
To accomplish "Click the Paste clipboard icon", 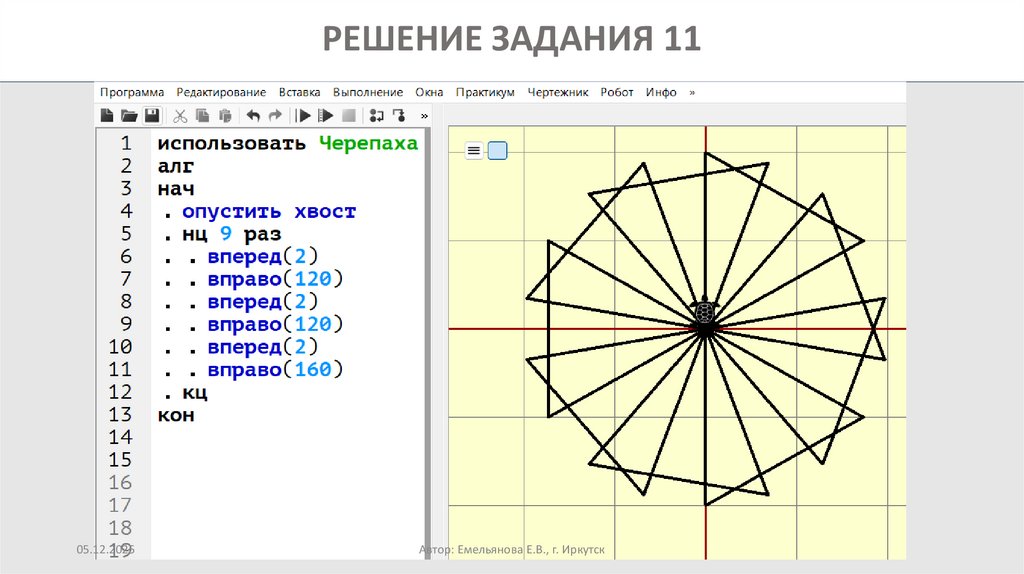I will click(225, 116).
